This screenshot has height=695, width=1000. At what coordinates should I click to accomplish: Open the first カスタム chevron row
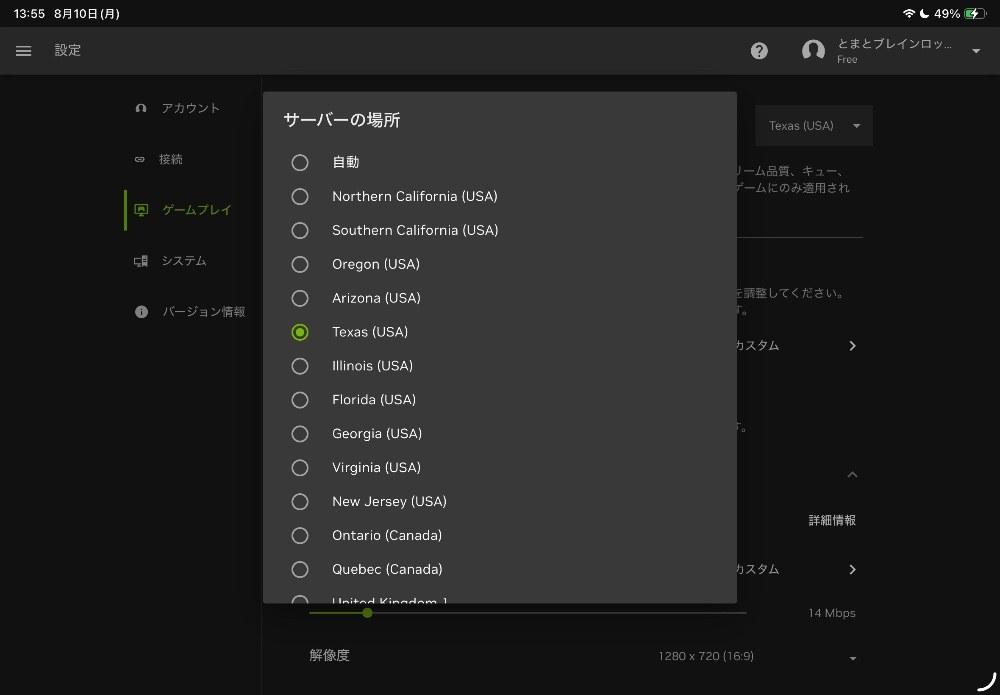[853, 346]
